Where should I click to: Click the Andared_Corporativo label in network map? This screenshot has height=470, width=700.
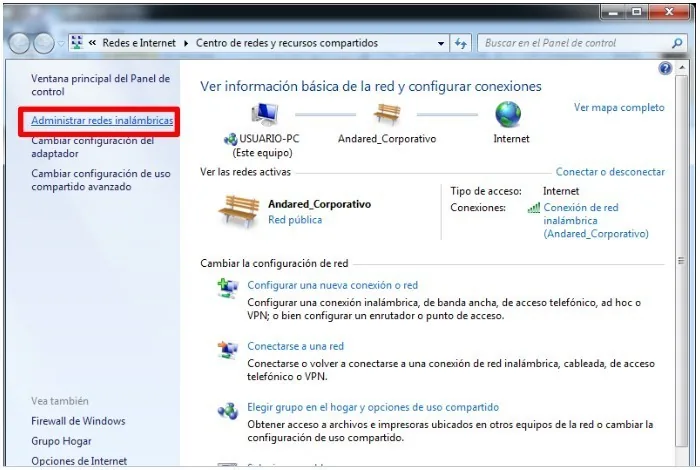387,139
